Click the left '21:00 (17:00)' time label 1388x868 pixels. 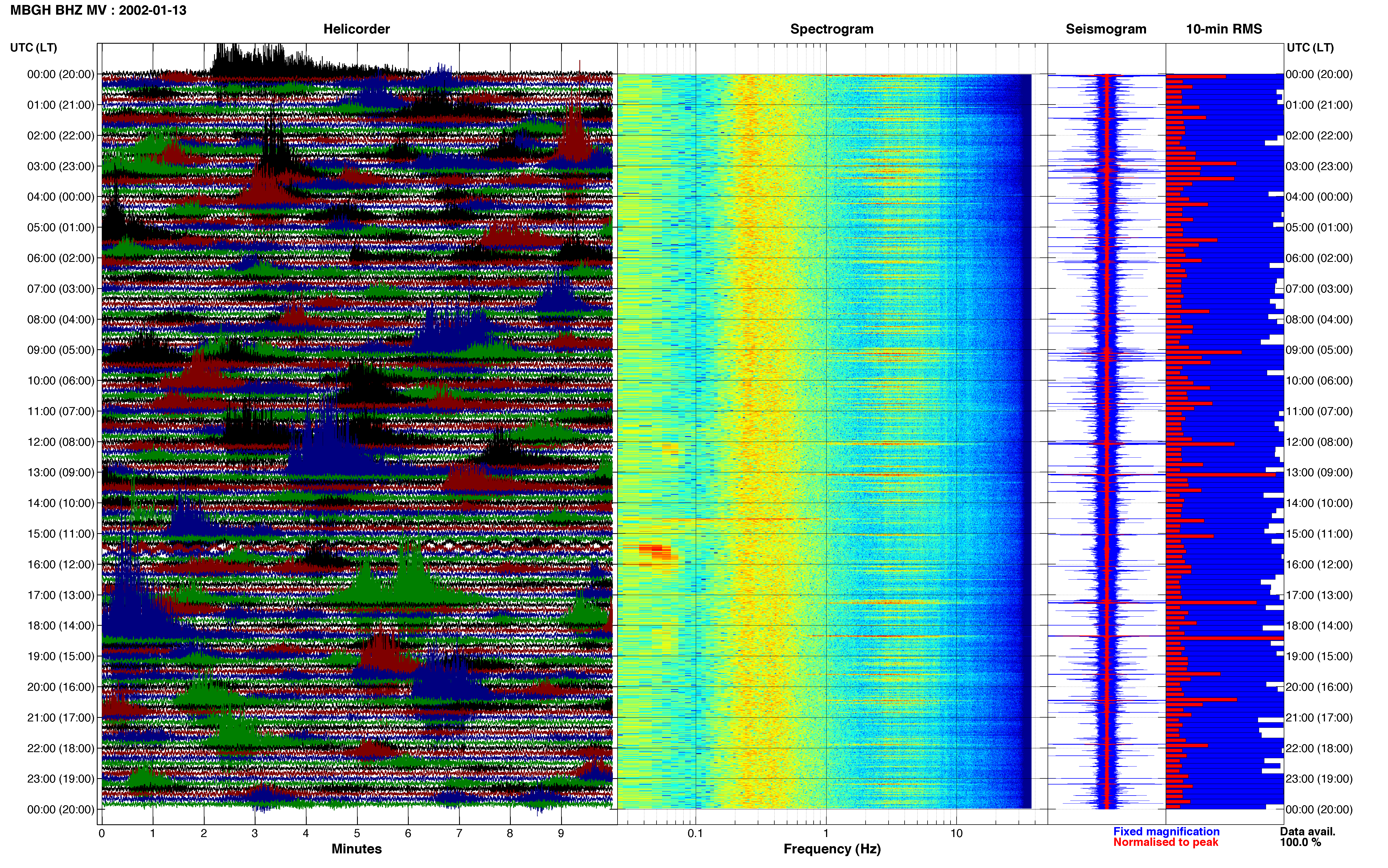coord(61,718)
